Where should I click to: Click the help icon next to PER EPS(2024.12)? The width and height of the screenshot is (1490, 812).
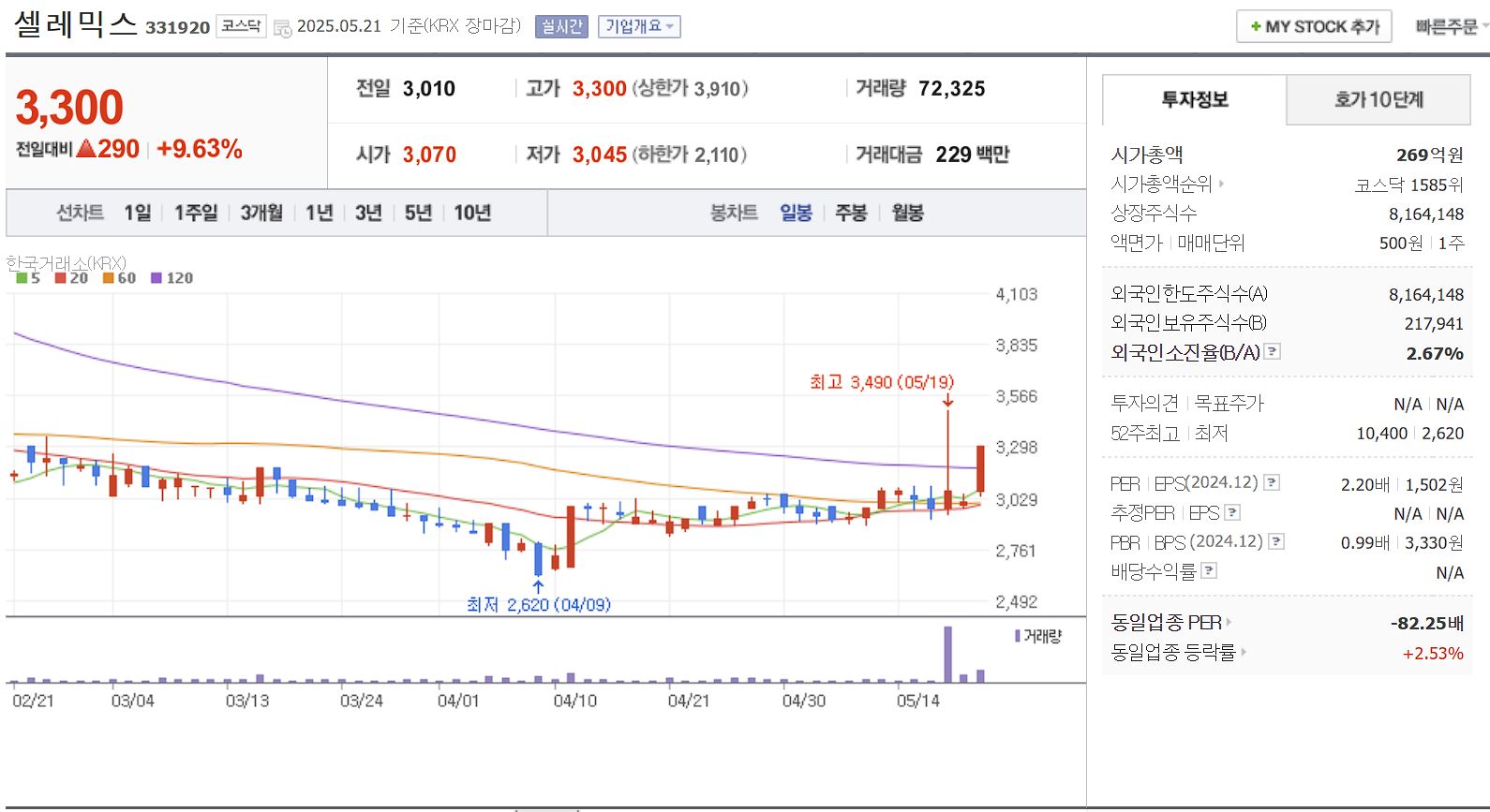coord(1272,482)
